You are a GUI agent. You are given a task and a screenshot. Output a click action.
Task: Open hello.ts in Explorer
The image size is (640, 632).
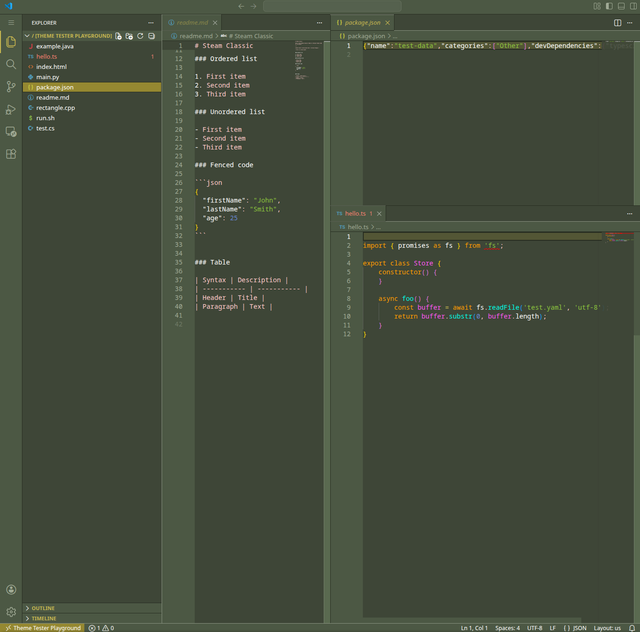pos(92,56)
